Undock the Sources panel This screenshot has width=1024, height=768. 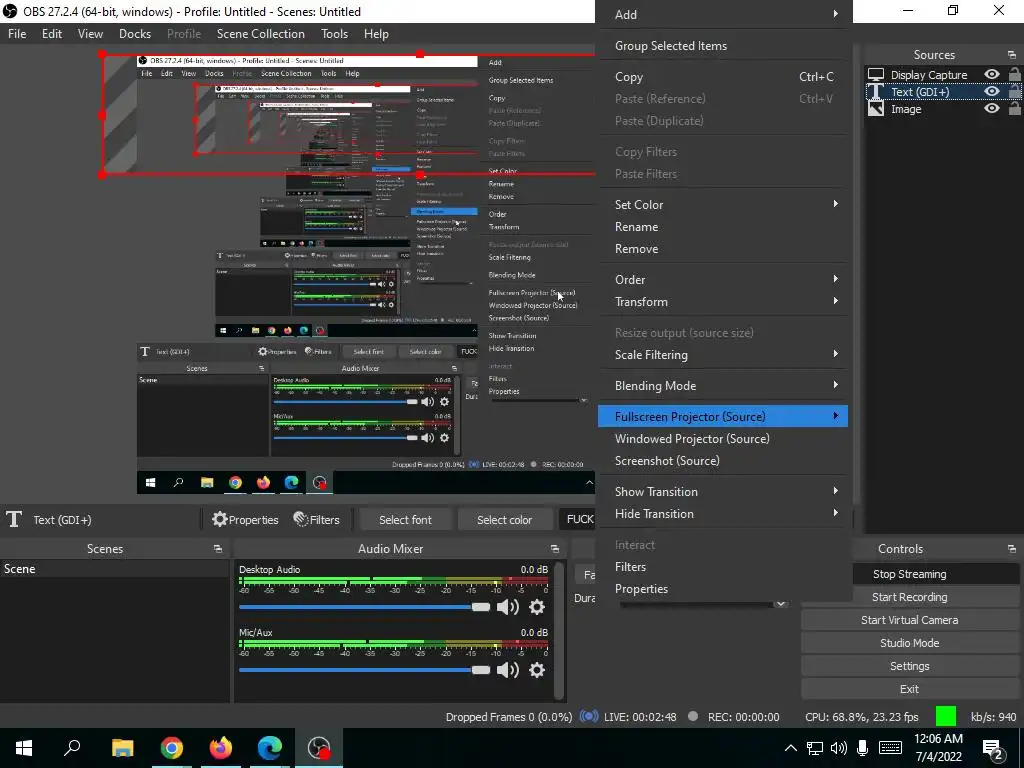[x=1012, y=55]
